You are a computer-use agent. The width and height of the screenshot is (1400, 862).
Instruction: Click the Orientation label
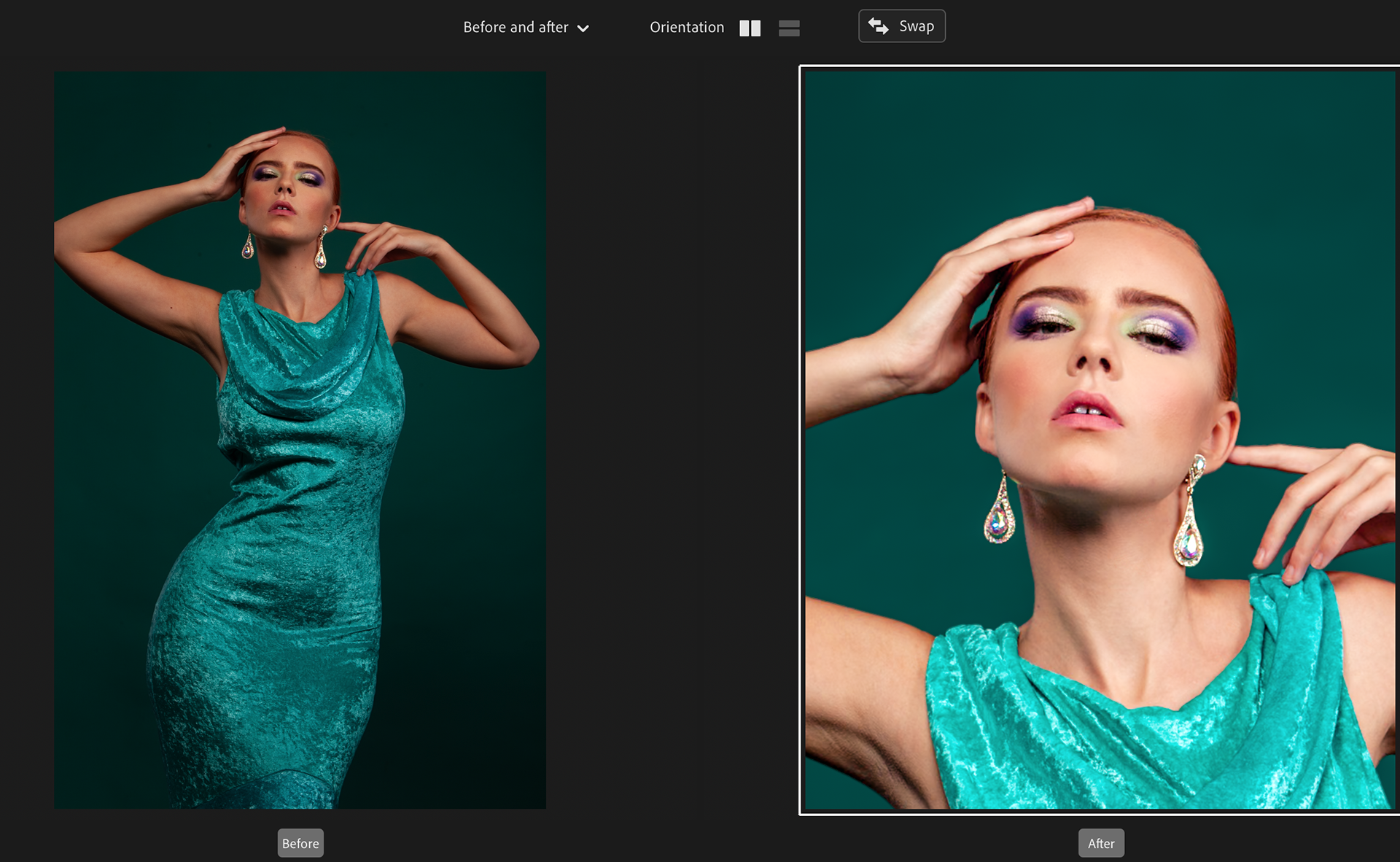click(687, 28)
